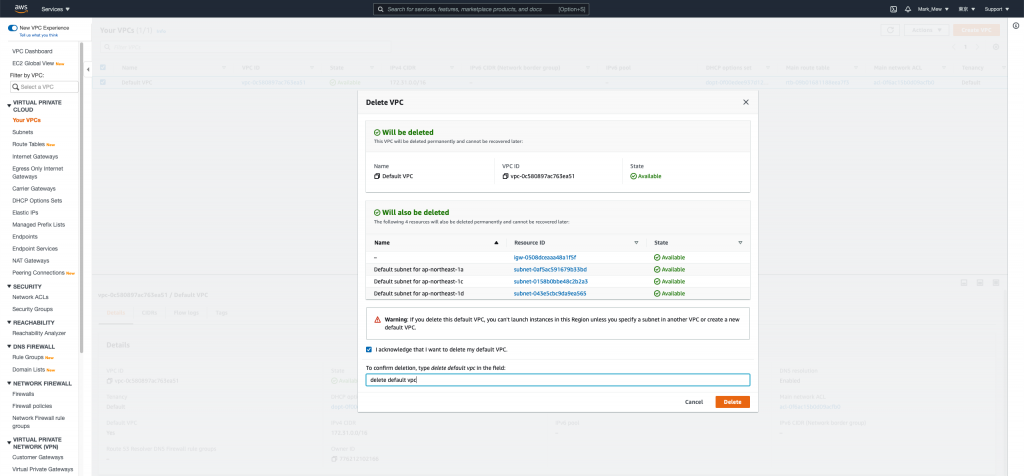Close the Delete VPC dialog with X

point(746,102)
